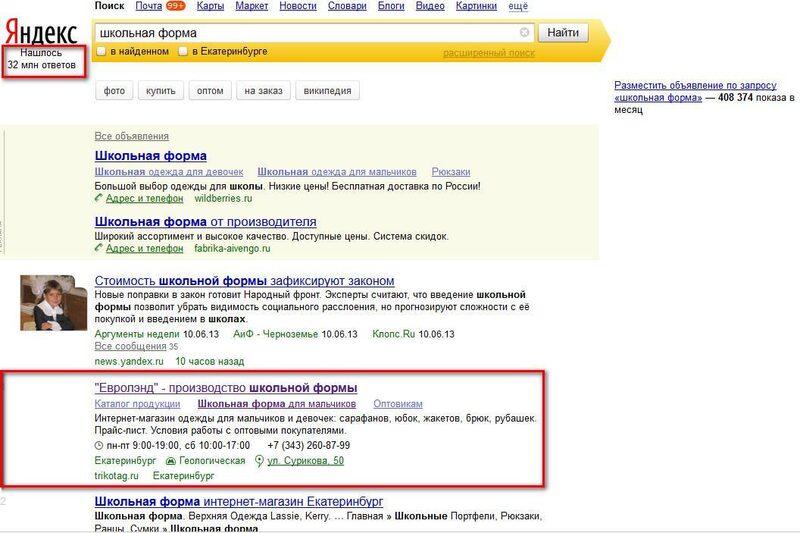Open the 'Клопс.Ru' source link
The height and width of the screenshot is (533, 800).
pos(393,334)
